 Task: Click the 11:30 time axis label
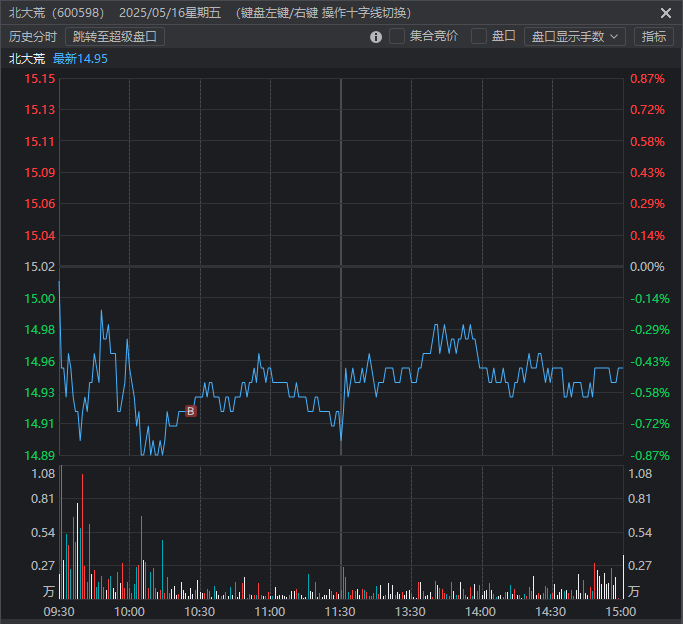click(x=341, y=611)
